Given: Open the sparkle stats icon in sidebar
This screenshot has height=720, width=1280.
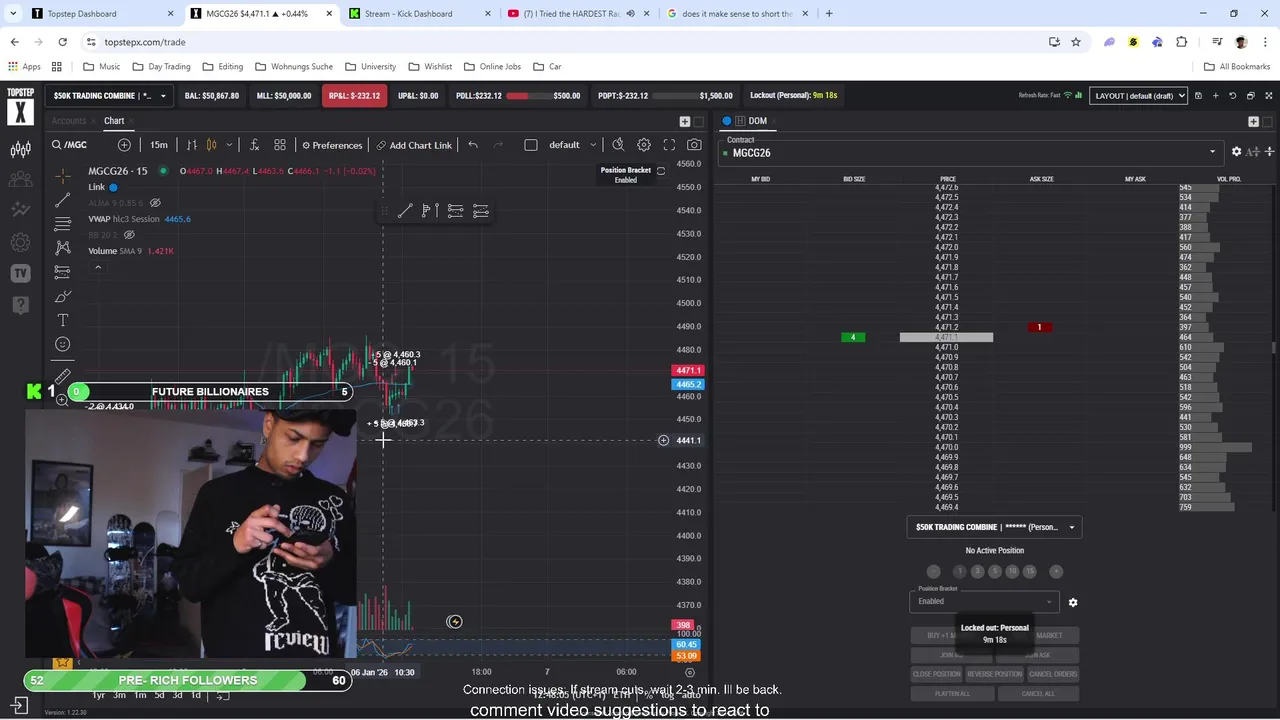Looking at the screenshot, I should coord(20,210).
